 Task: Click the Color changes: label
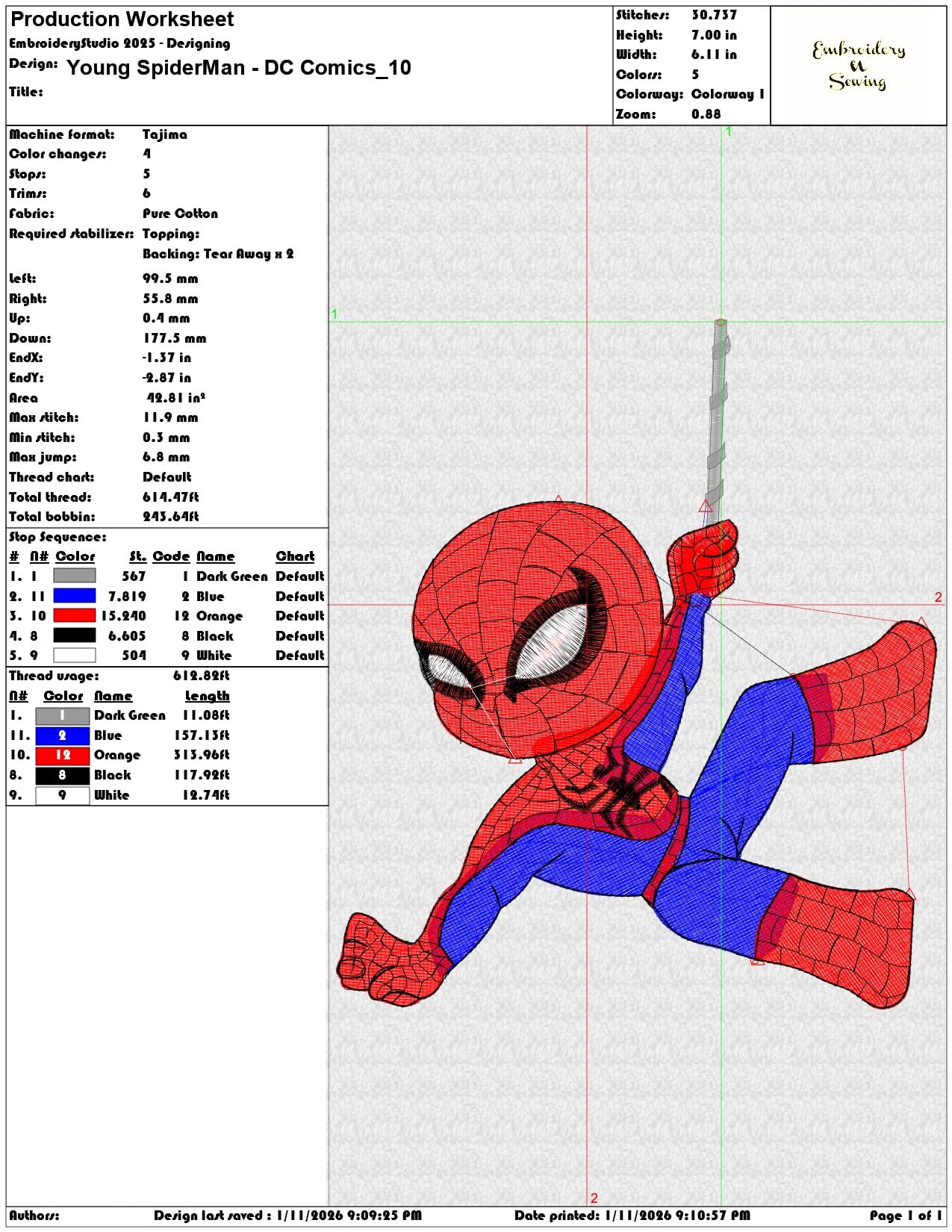[57, 154]
